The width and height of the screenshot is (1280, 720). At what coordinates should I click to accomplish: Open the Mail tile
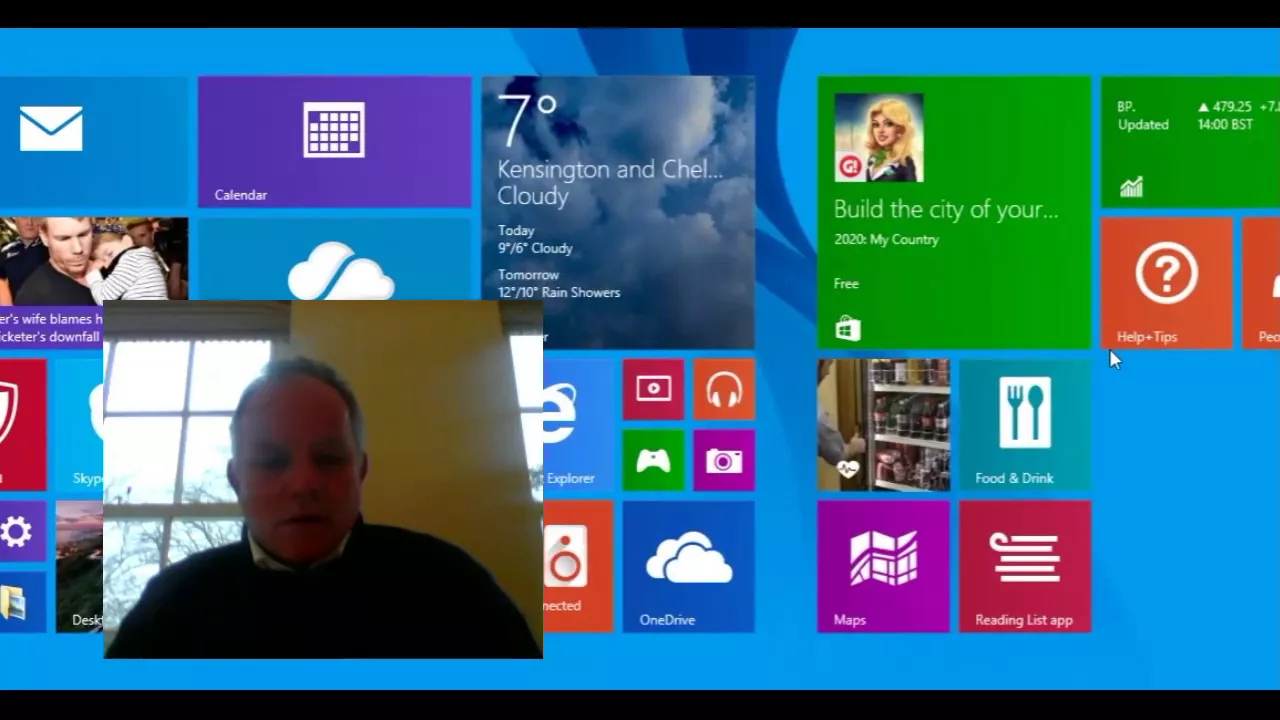tap(93, 142)
